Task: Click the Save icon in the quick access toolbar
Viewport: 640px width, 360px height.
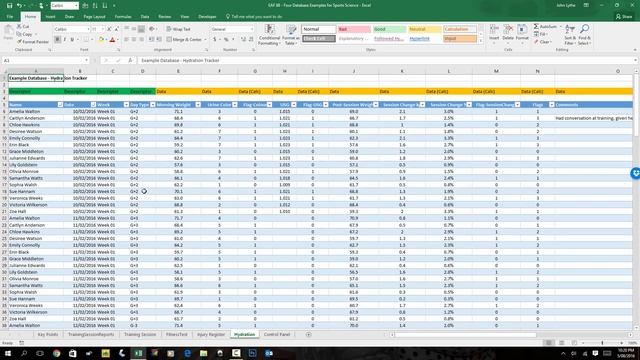Action: coord(9,6)
